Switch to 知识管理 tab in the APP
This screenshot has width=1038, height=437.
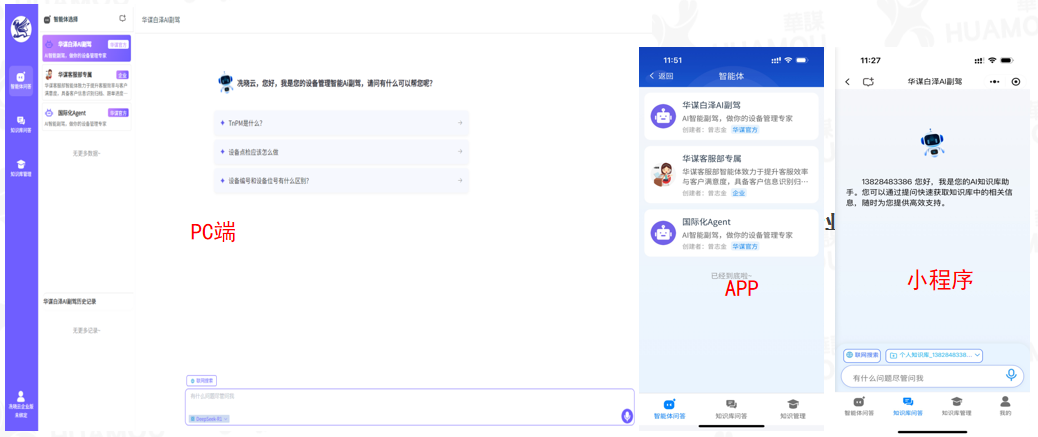792,409
